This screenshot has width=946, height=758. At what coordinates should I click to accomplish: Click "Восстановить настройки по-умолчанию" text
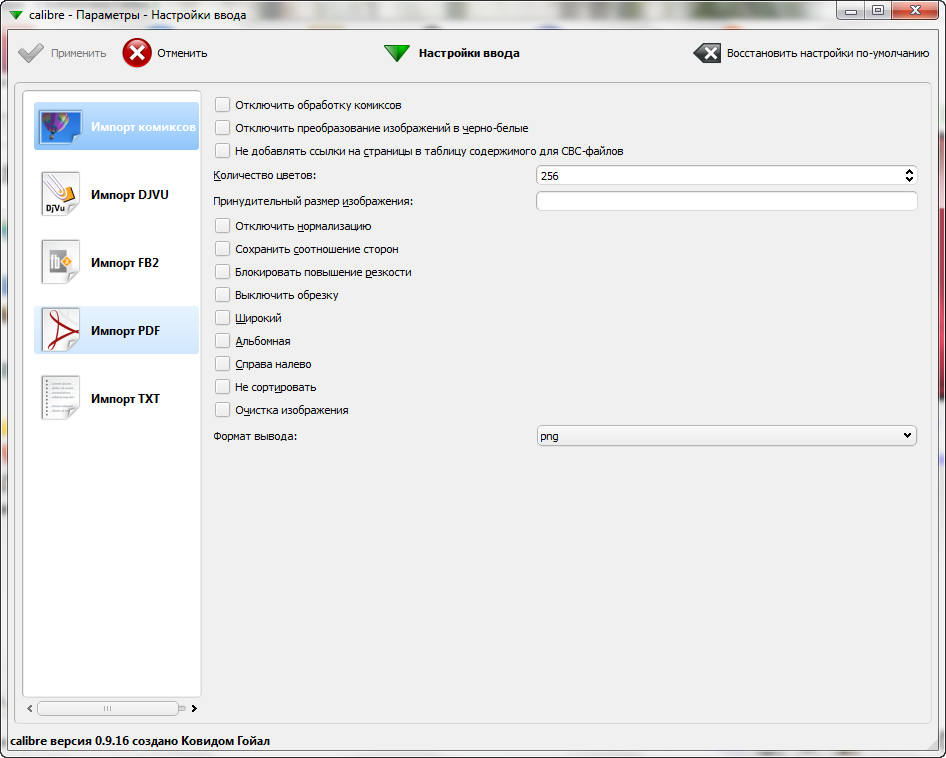(x=828, y=54)
